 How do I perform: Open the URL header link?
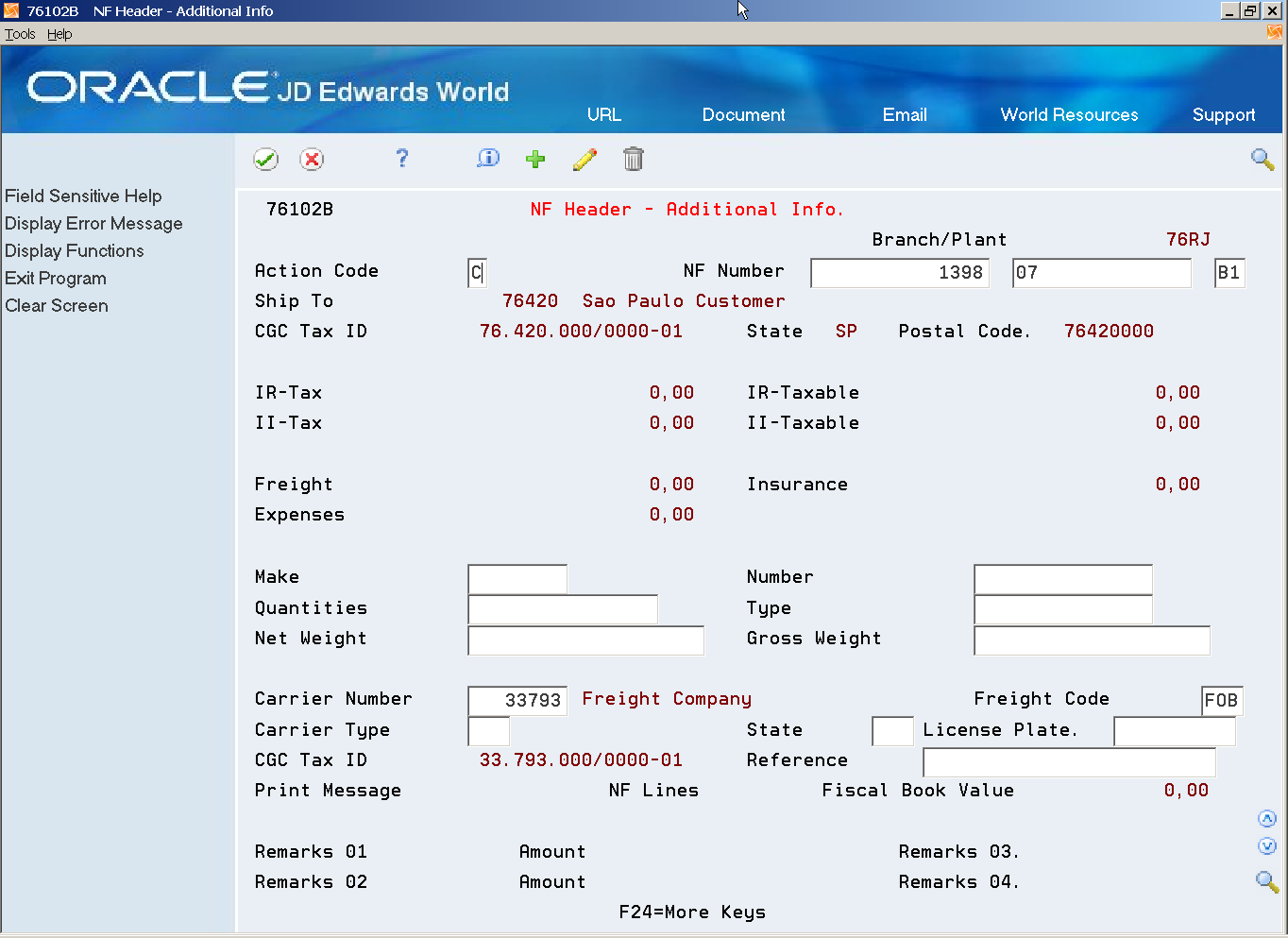pyautogui.click(x=604, y=114)
